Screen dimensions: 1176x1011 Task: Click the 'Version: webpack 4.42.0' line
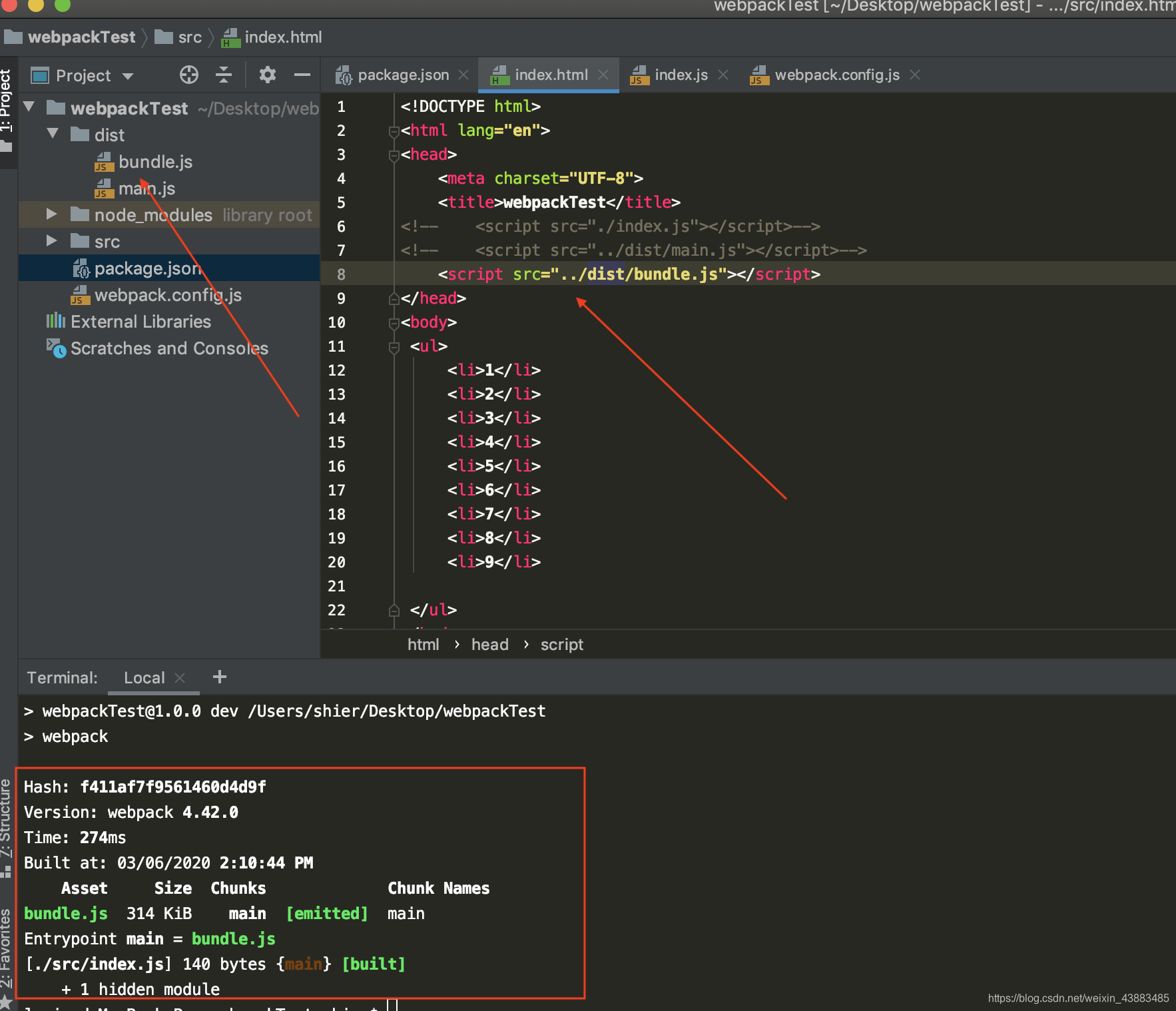click(131, 813)
